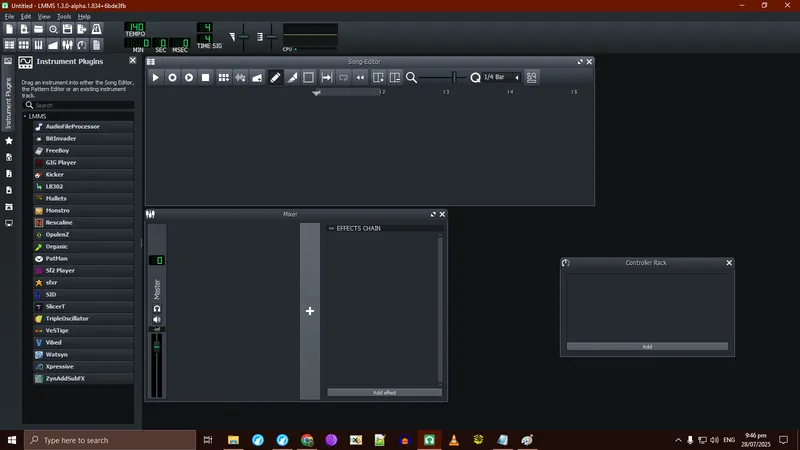The width and height of the screenshot is (800, 450).
Task: Click the Record button in Song Editor
Action: pos(172,77)
